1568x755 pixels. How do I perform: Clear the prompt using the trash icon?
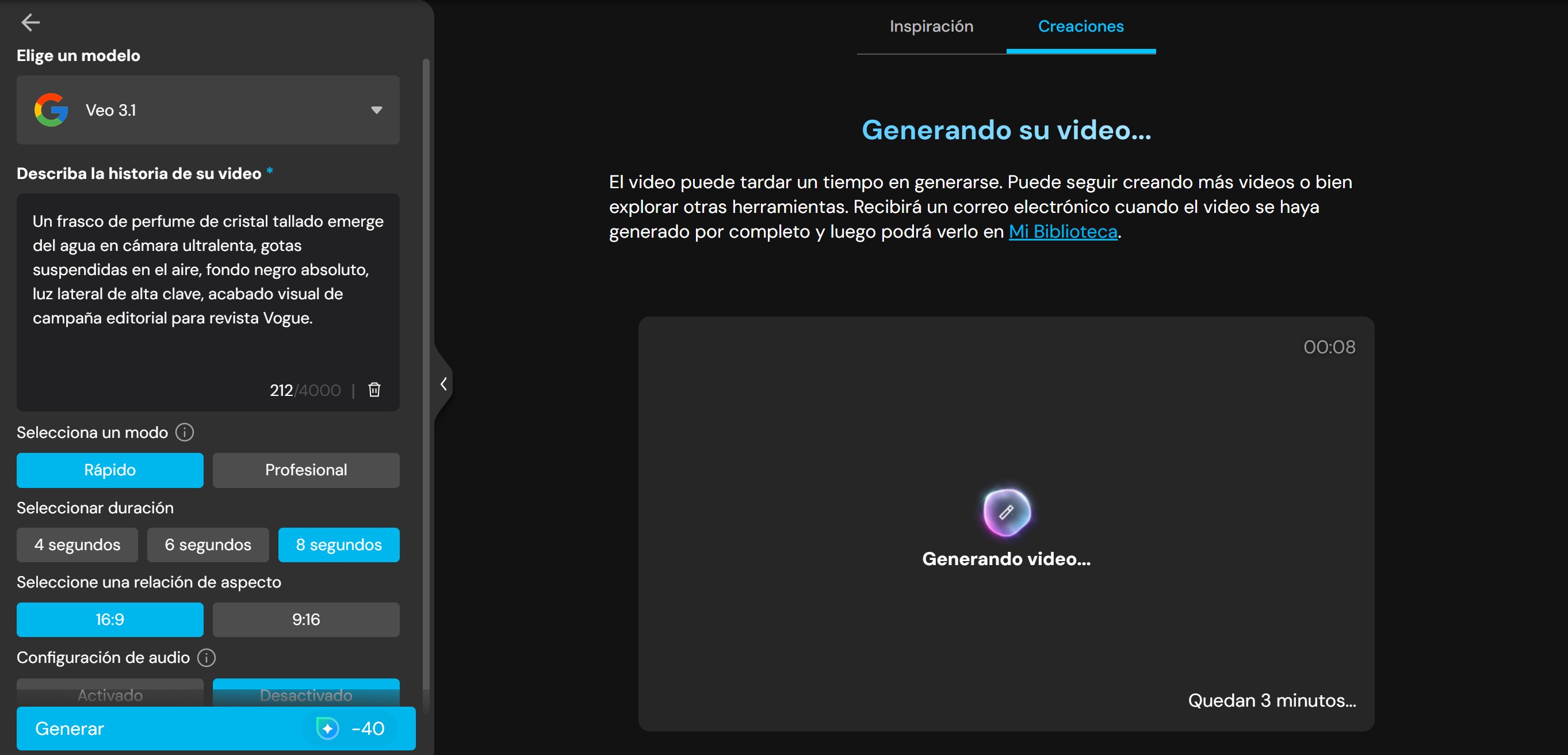click(x=374, y=390)
